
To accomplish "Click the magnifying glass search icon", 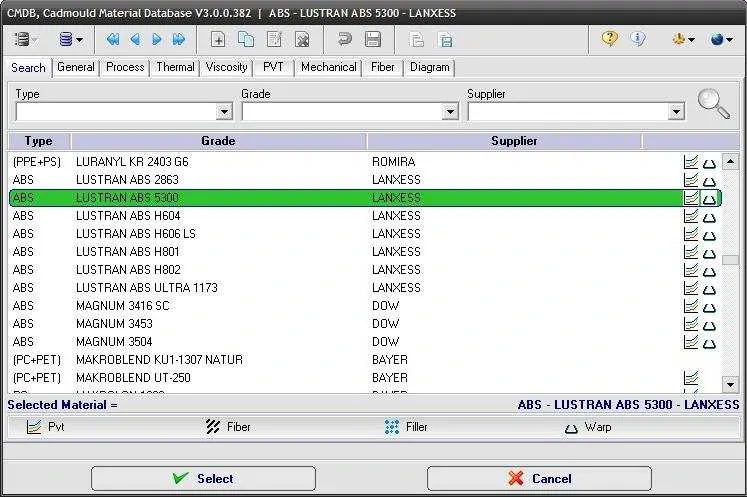I will [x=713, y=103].
